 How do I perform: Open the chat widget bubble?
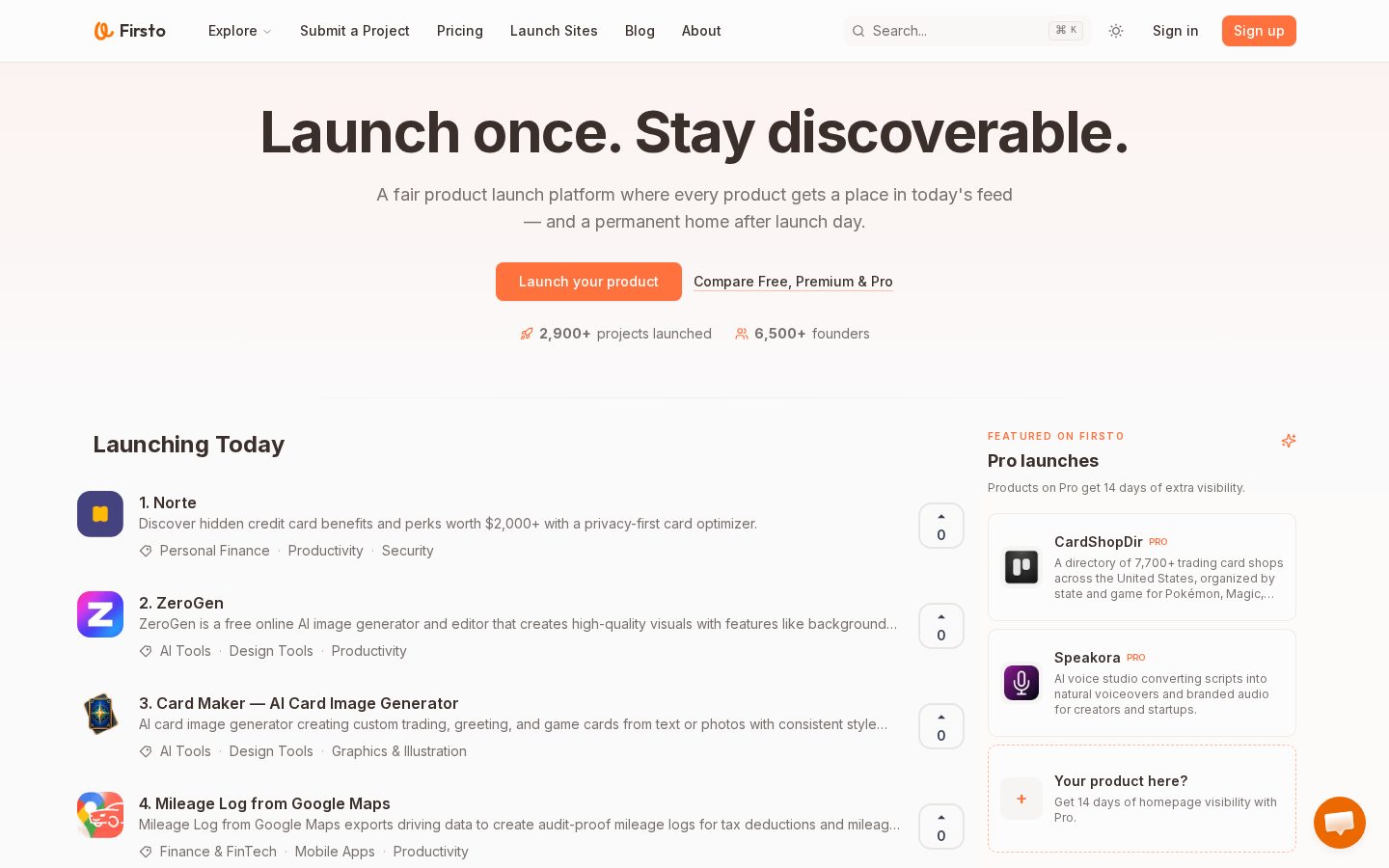point(1340,823)
